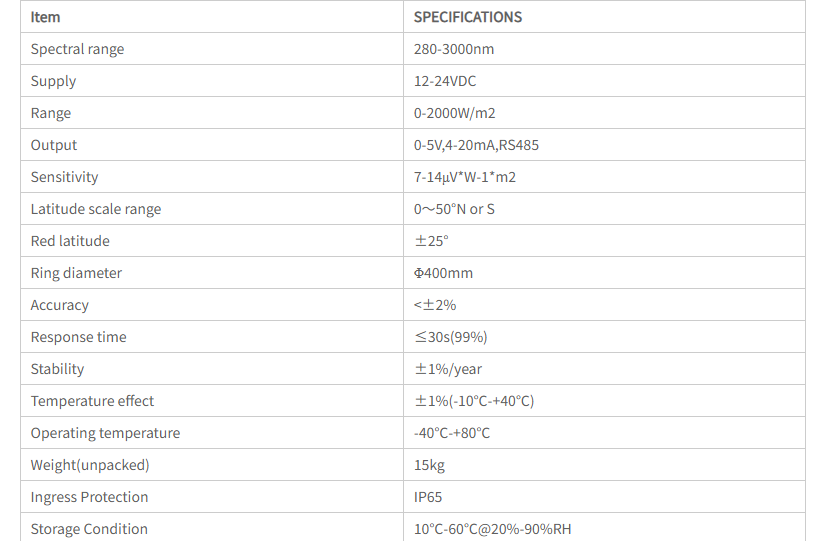Select the 'Supply' row label
Screen dimensions: 828x541
click(x=53, y=81)
